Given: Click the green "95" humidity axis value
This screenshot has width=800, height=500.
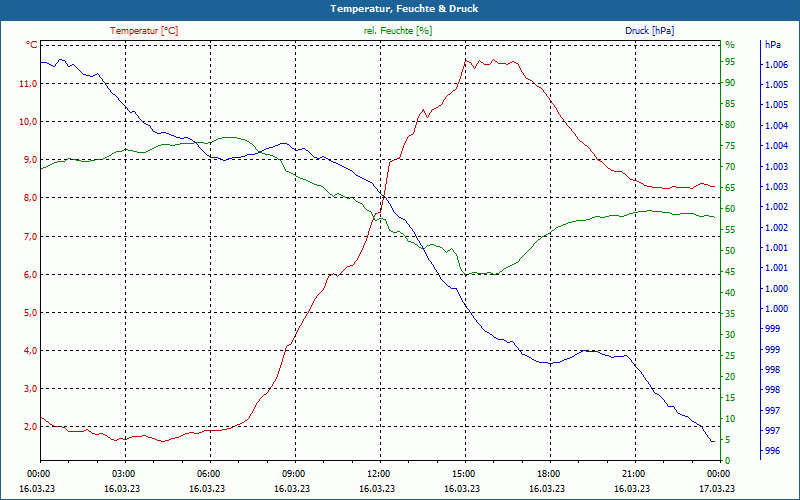Looking at the screenshot, I should [730, 62].
